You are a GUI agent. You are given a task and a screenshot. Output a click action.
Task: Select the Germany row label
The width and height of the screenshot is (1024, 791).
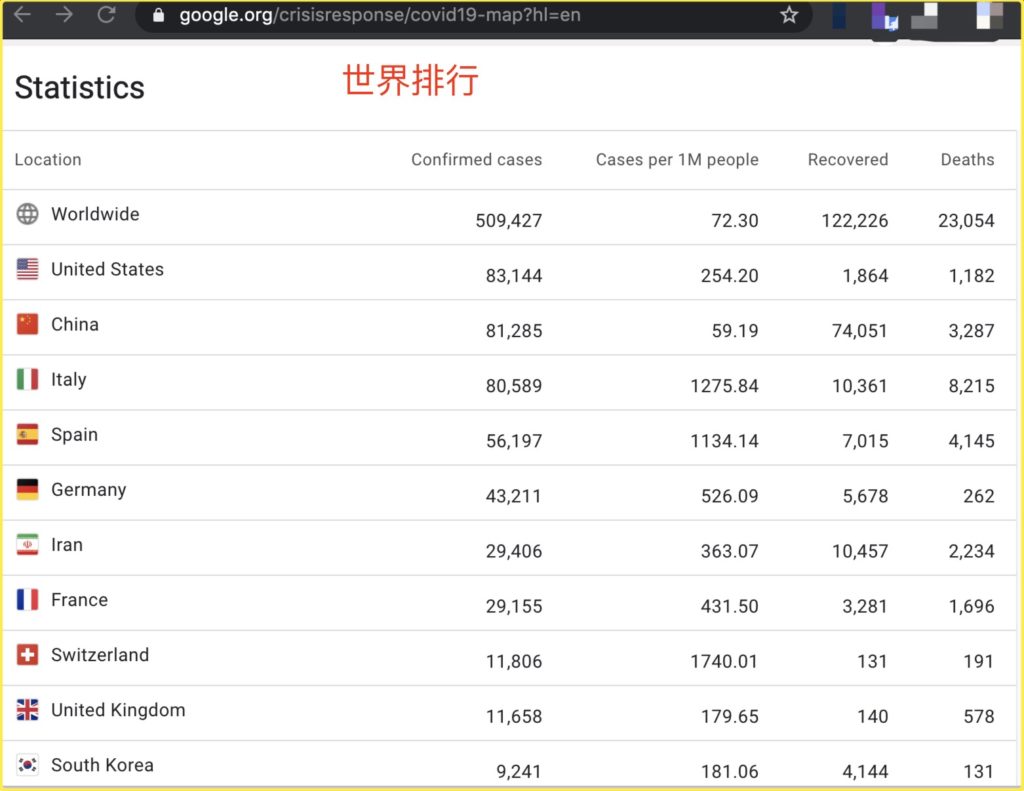click(89, 490)
